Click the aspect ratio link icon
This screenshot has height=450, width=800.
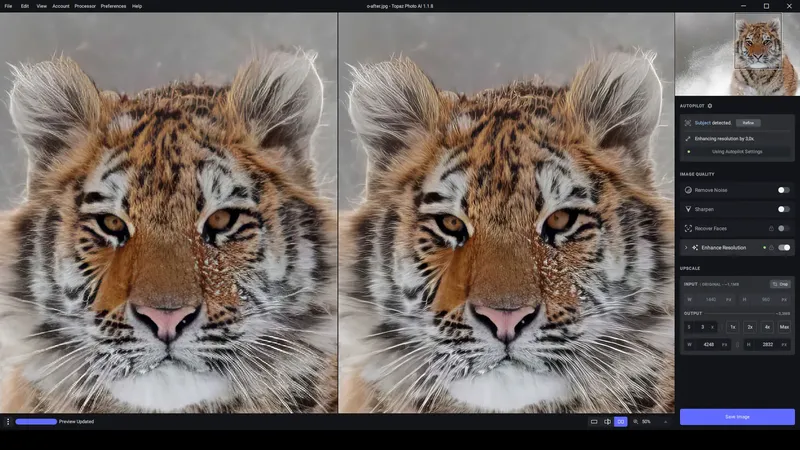coord(737,345)
